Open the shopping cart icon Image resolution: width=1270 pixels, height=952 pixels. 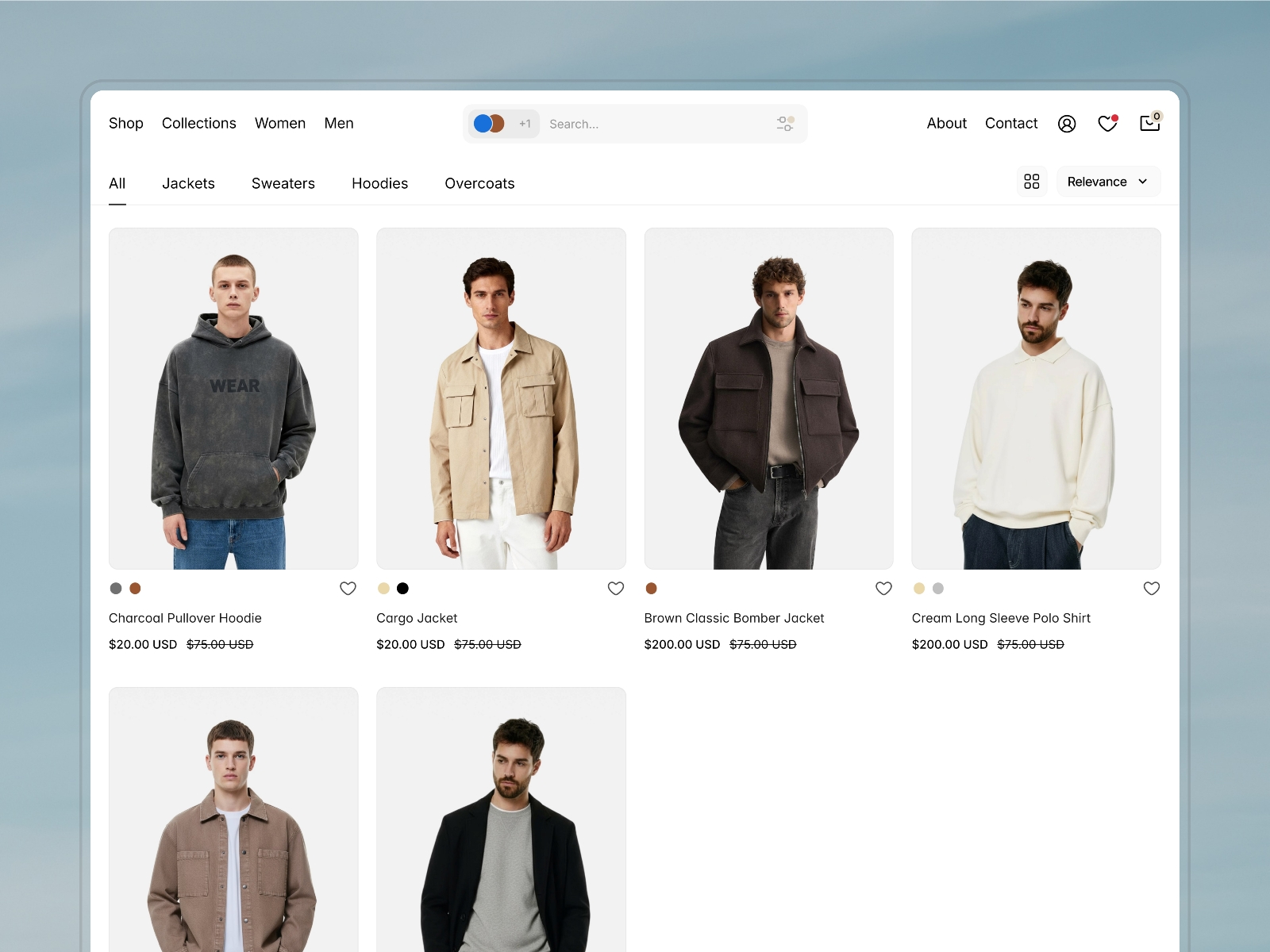click(x=1150, y=122)
